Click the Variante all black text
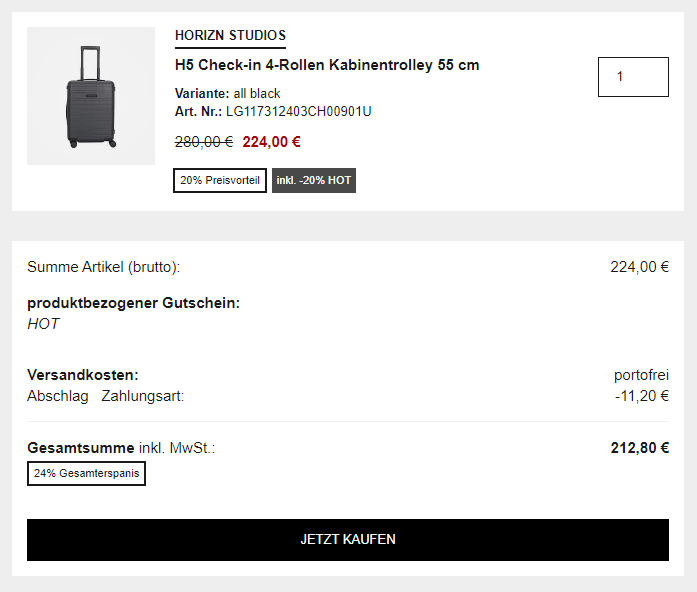 227,94
